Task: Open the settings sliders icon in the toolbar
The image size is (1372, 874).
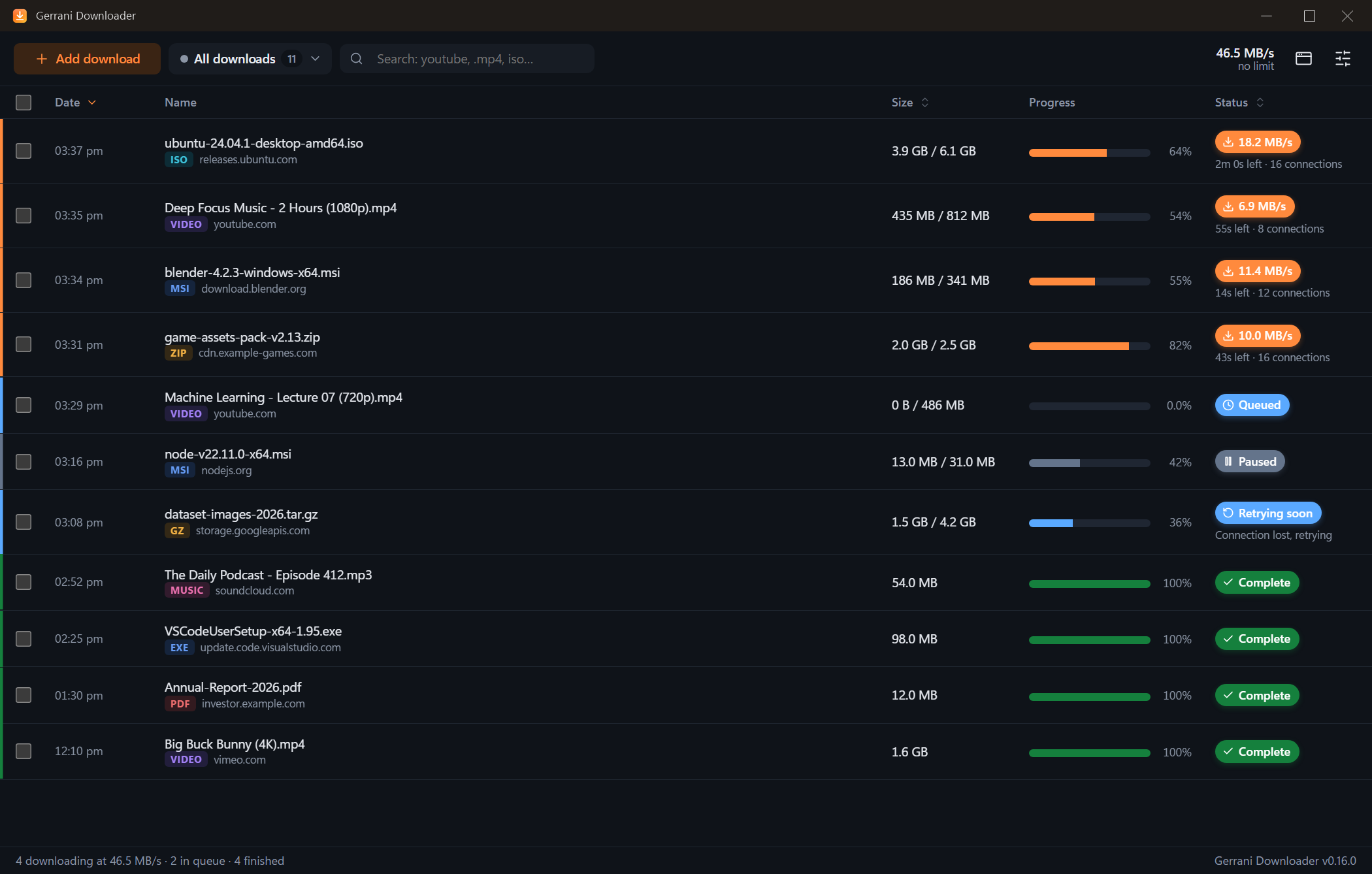Action: point(1343,59)
